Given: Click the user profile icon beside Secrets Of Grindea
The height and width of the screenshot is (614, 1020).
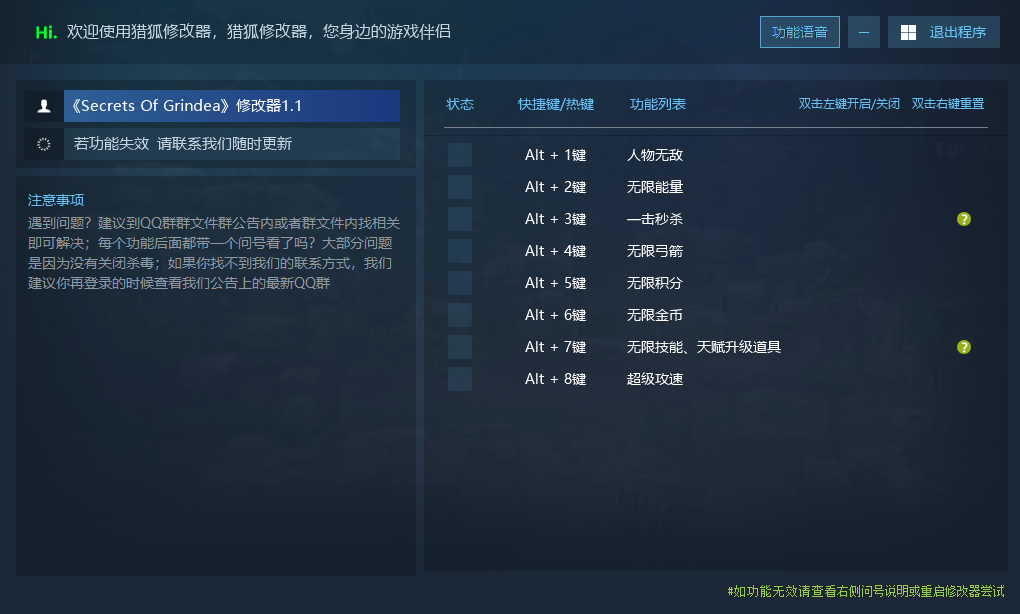Looking at the screenshot, I should pos(44,106).
